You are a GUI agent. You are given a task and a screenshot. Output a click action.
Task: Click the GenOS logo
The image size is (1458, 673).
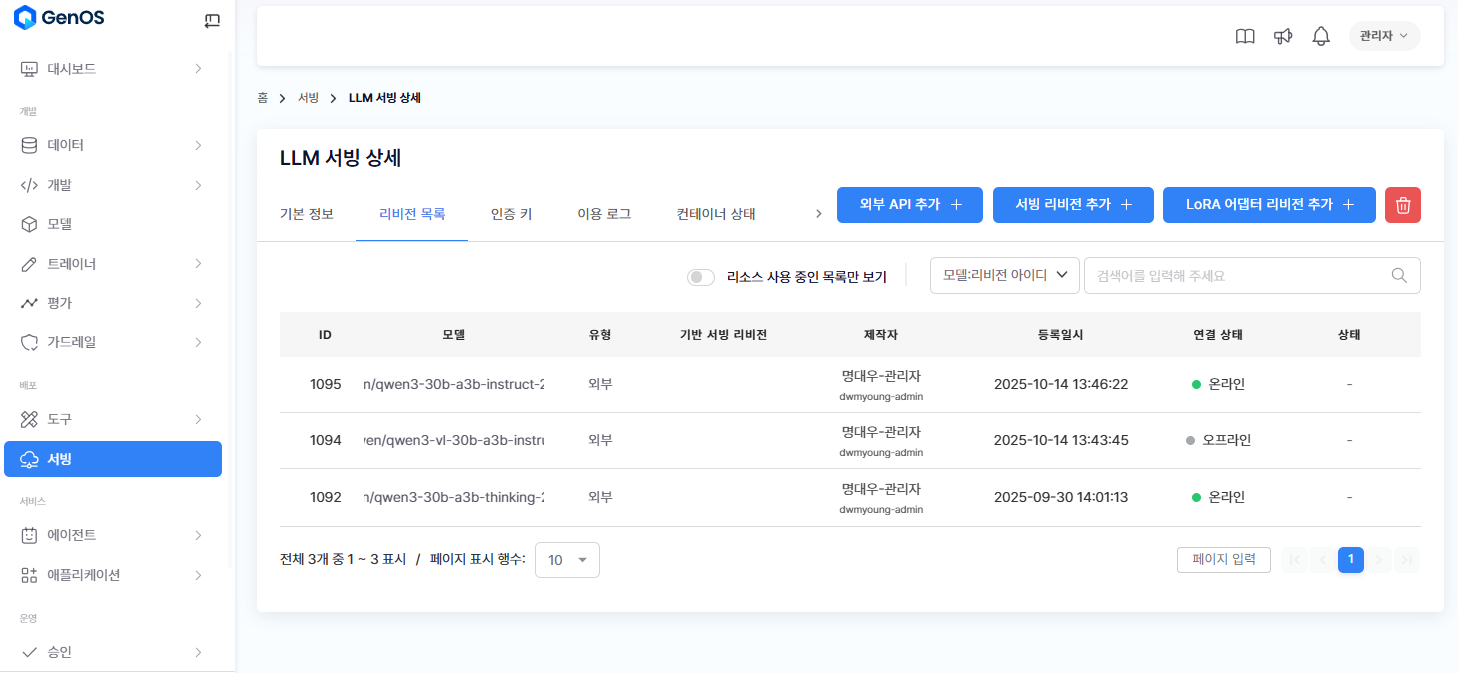click(x=59, y=17)
